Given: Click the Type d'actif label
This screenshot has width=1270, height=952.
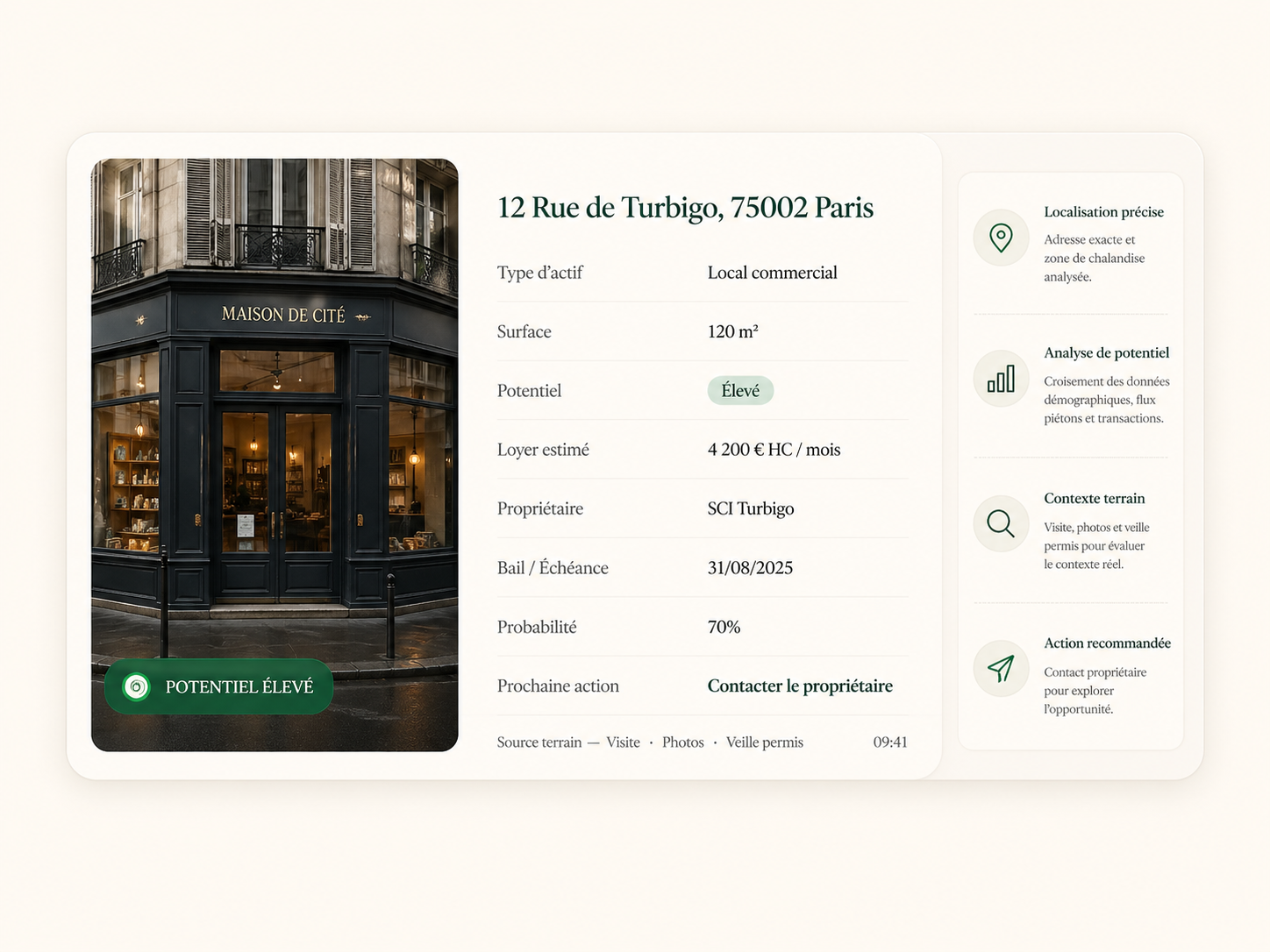Looking at the screenshot, I should tap(540, 273).
